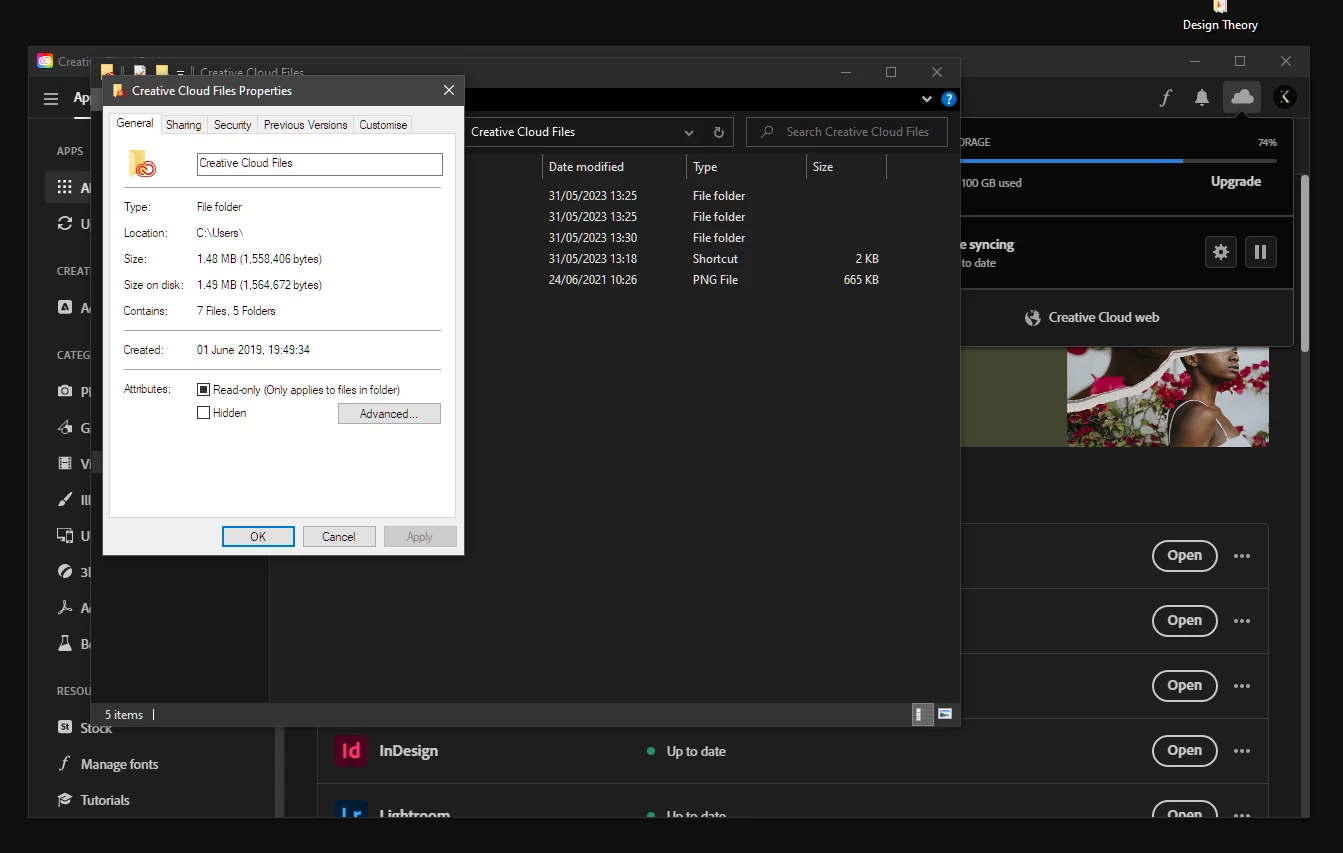1343x853 pixels.
Task: Expand the File Explorer ribbon chevron
Action: [x=927, y=99]
